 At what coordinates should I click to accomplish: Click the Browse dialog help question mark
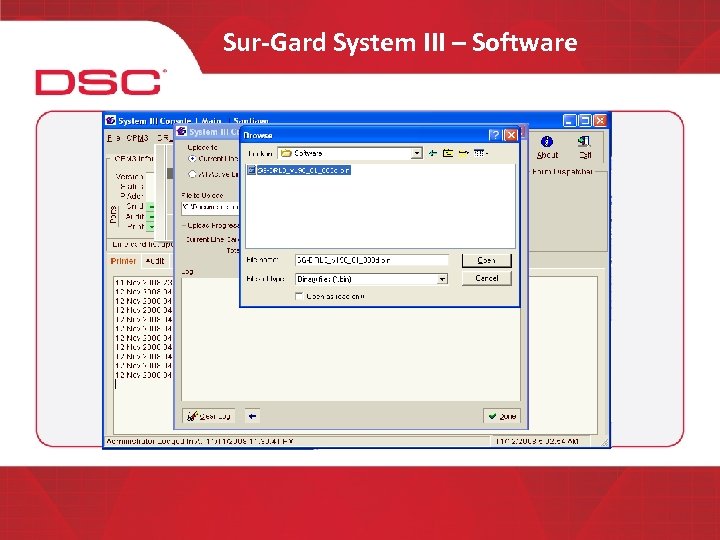coord(495,135)
